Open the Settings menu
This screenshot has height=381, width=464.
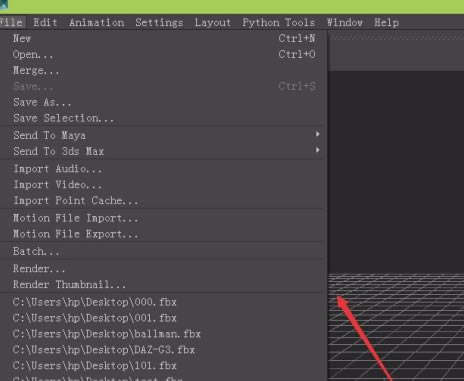coord(159,23)
